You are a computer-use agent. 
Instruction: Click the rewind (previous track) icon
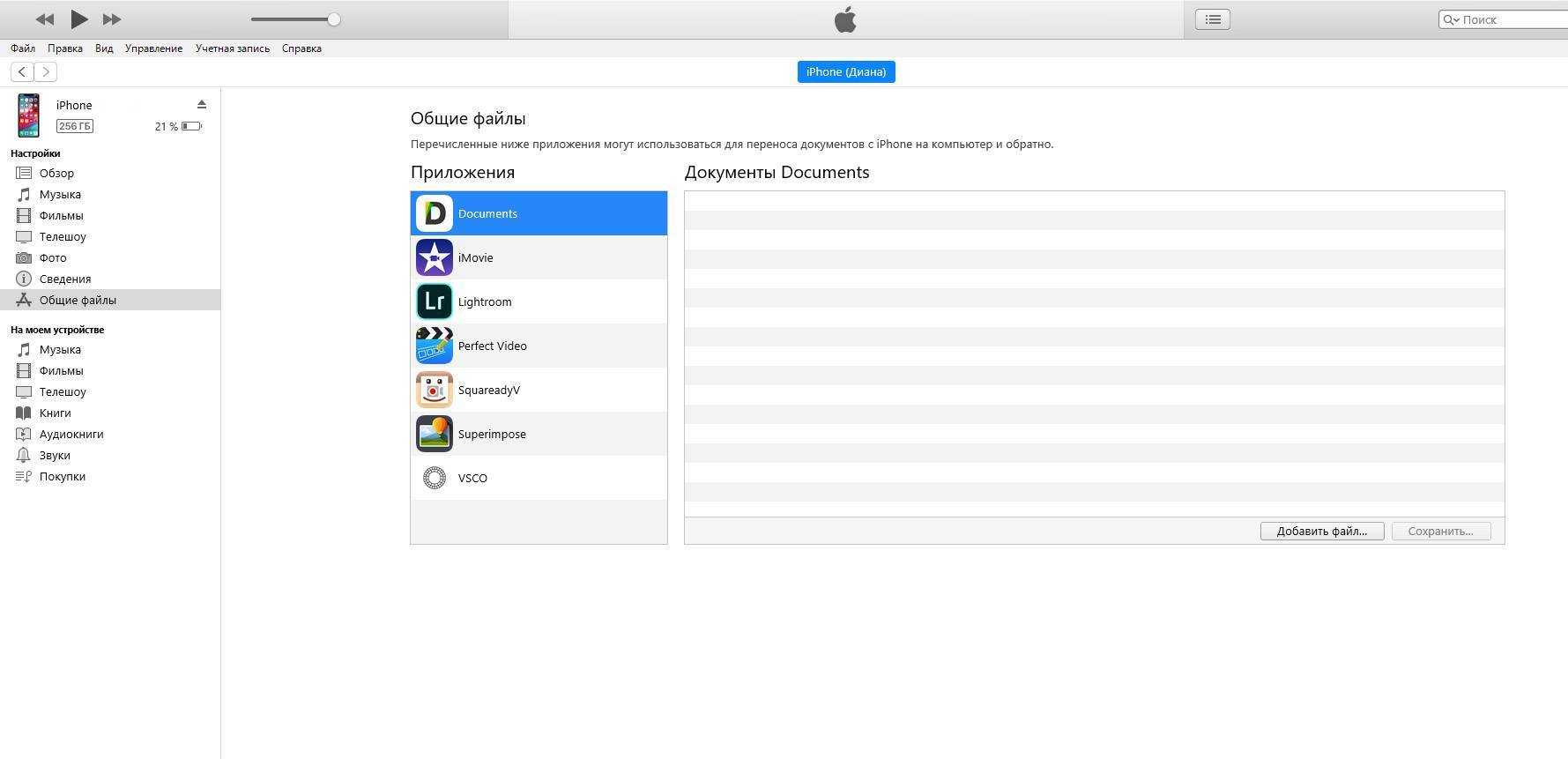pyautogui.click(x=44, y=19)
